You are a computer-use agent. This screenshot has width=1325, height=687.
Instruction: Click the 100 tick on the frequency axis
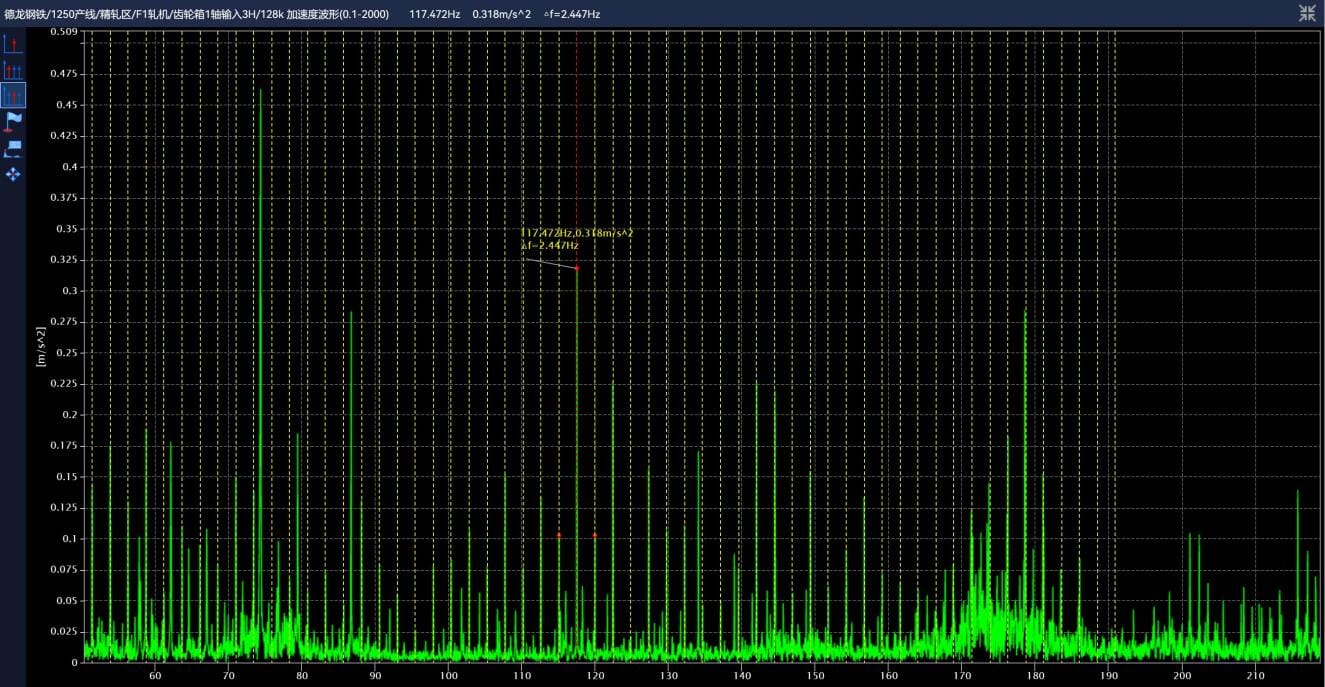click(x=448, y=675)
